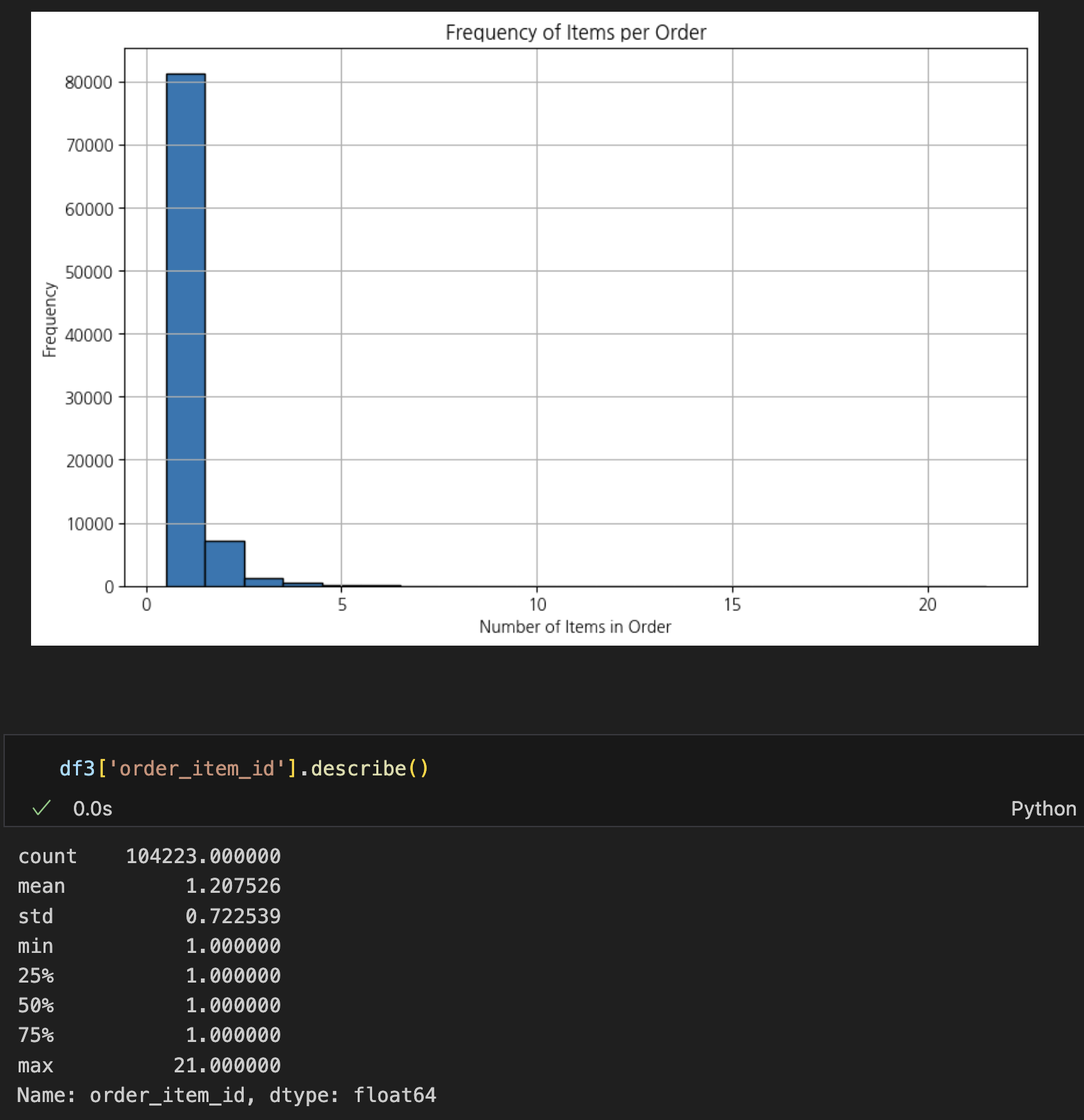This screenshot has width=1084, height=1120.
Task: Click the 20 tick label on the x-axis
Action: coord(927,605)
